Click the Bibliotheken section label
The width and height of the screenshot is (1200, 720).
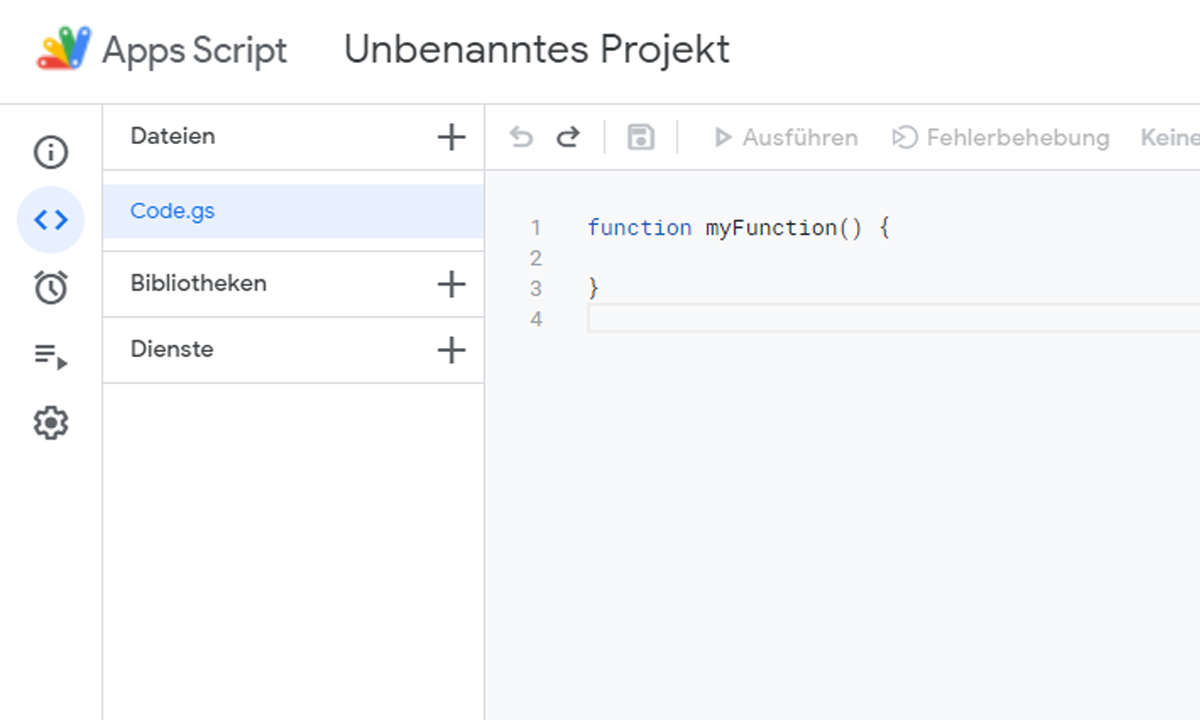198,283
